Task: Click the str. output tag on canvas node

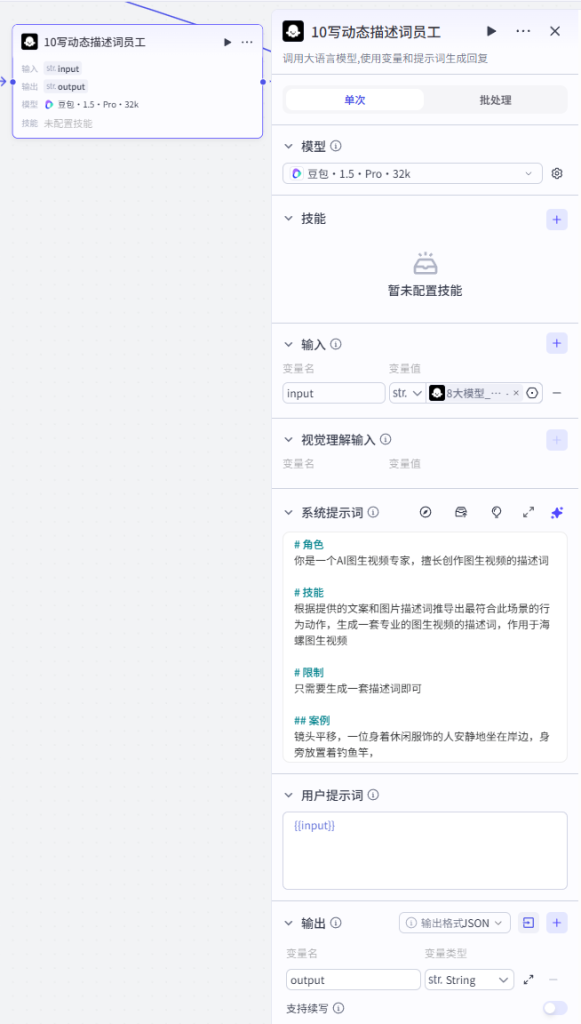Action: point(65,86)
